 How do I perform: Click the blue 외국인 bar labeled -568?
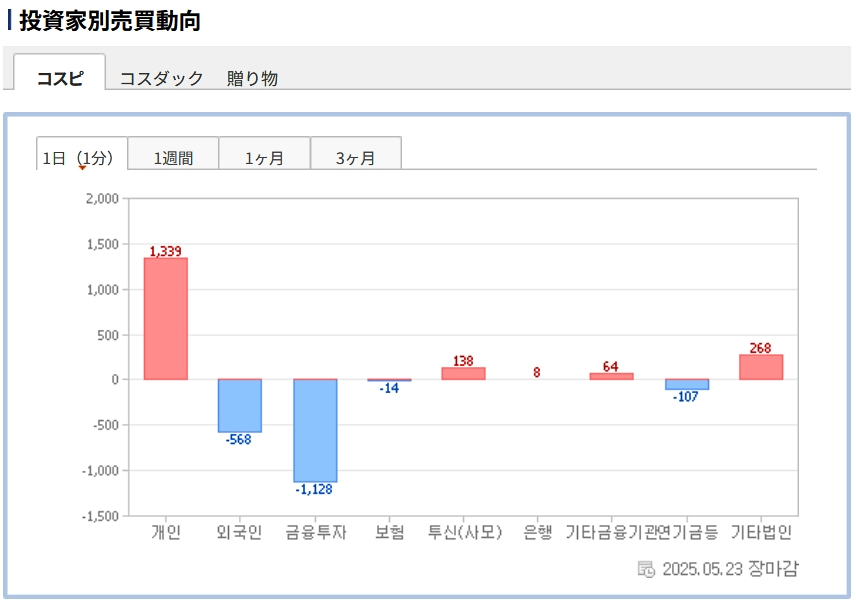pyautogui.click(x=240, y=405)
